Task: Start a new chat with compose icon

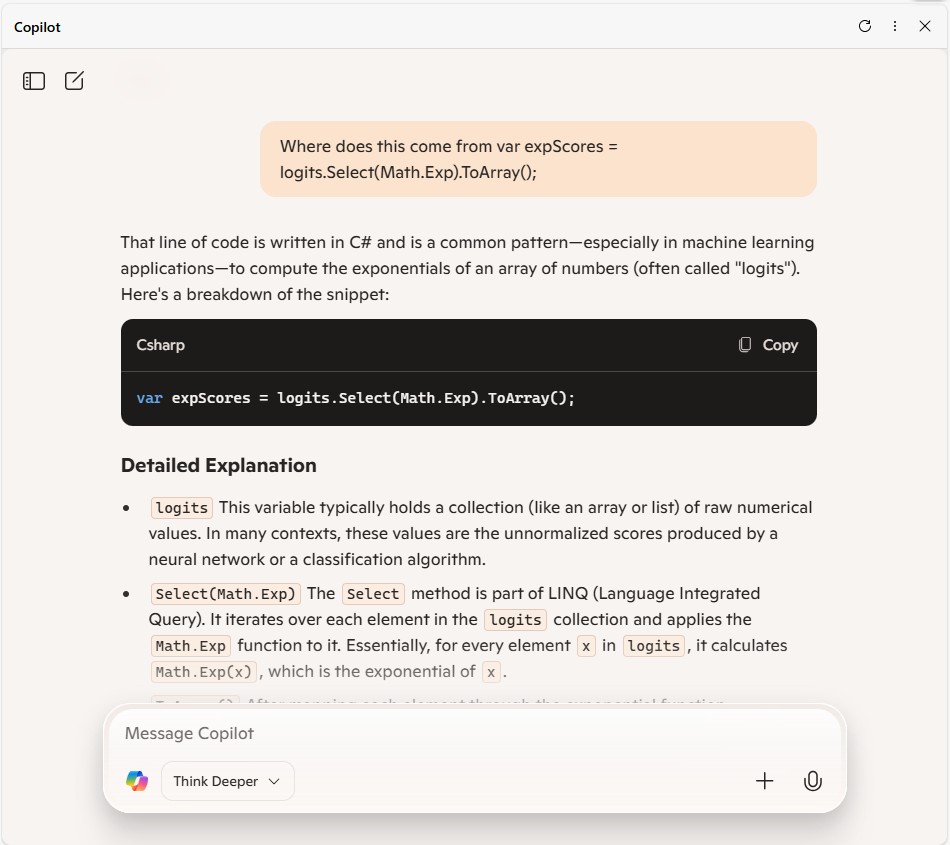Action: [74, 81]
